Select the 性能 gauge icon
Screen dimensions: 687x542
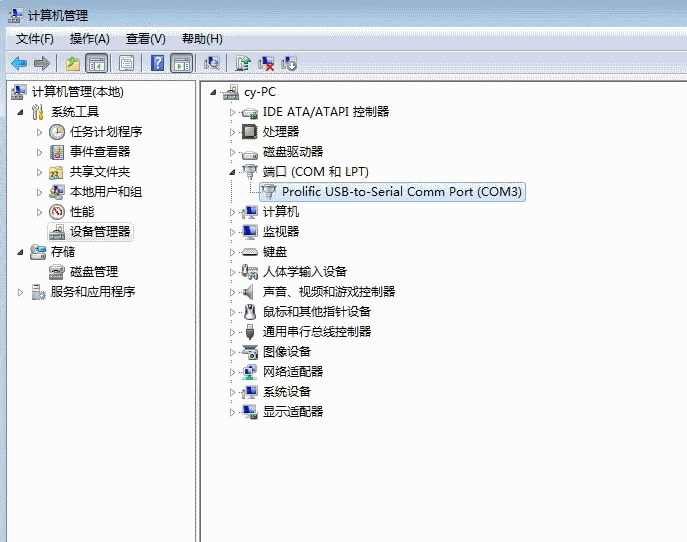click(57, 212)
